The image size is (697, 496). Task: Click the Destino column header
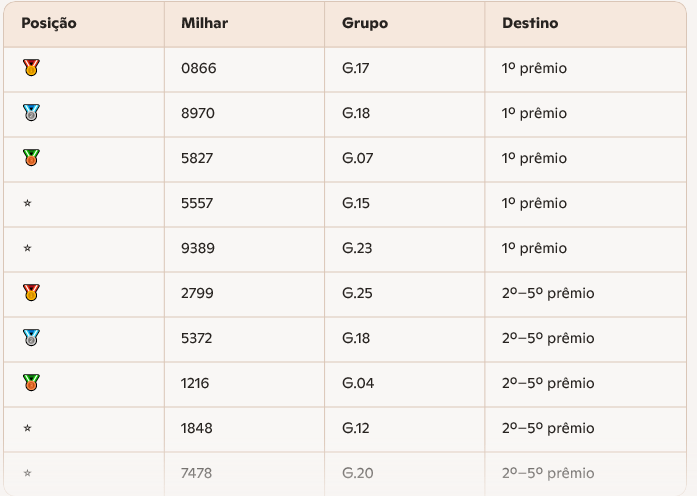[x=530, y=23]
